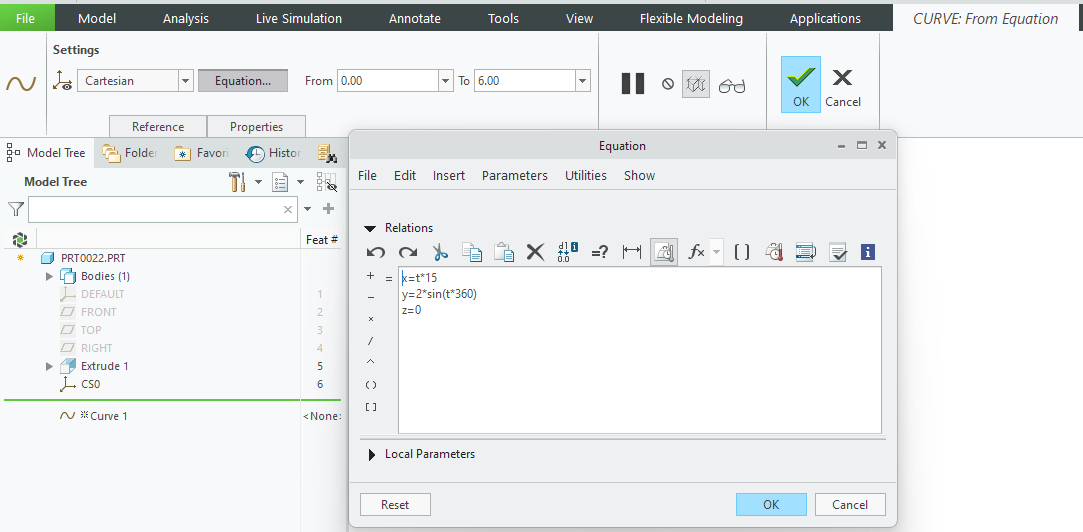Switch to the Flexible Modeling ribbon tab
Screen dimensions: 1083x532
coord(691,18)
